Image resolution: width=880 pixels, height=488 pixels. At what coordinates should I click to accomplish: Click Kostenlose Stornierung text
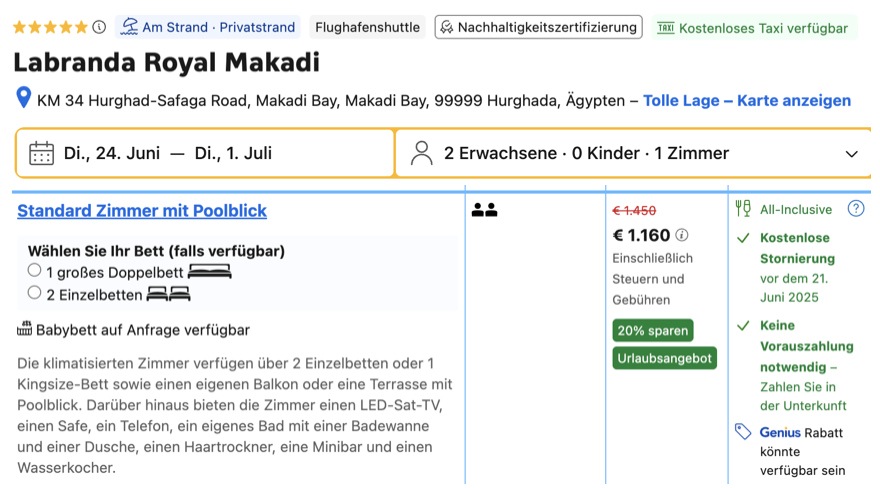click(798, 248)
